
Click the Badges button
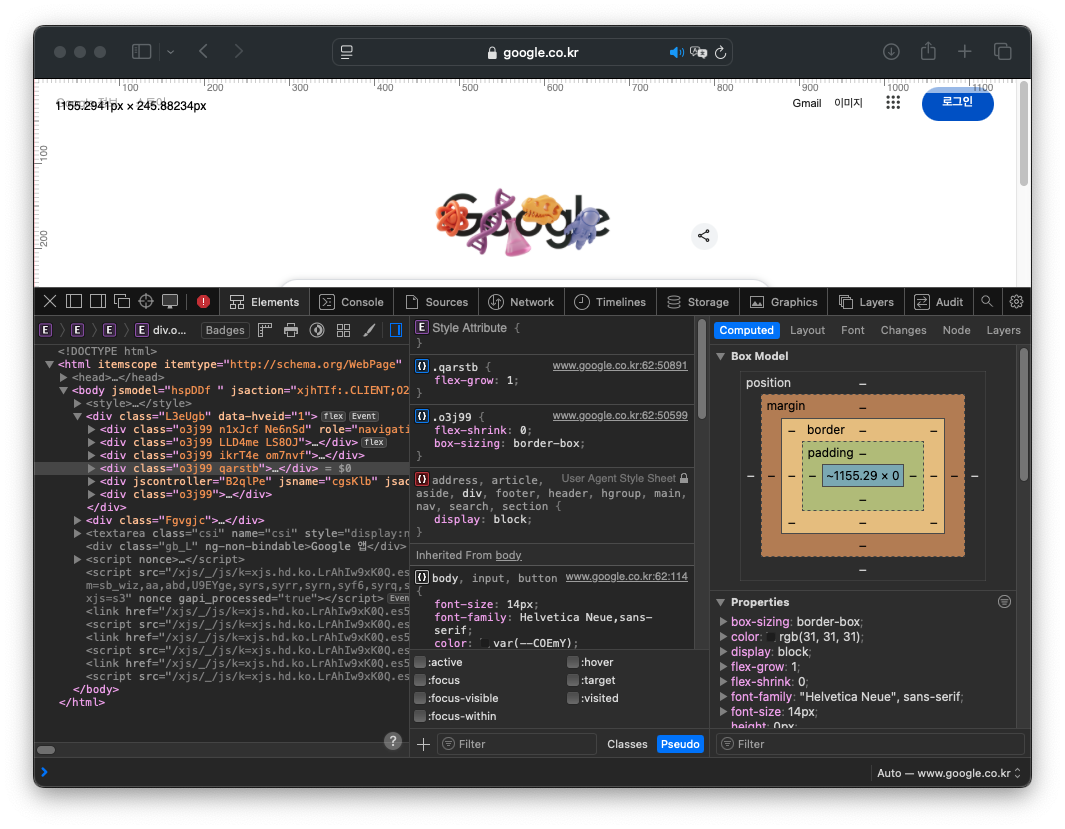click(x=225, y=330)
